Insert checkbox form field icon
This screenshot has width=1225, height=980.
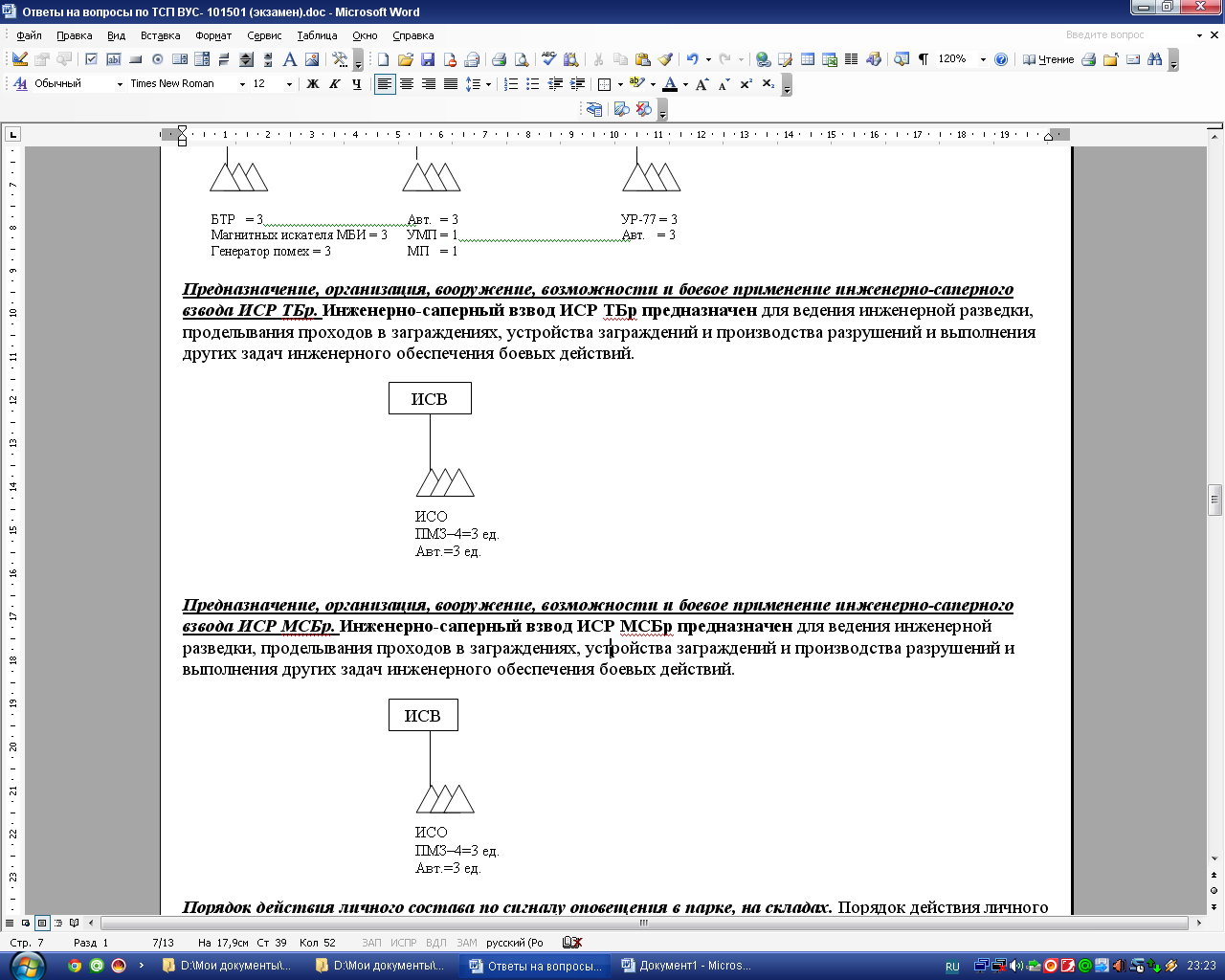[91, 59]
